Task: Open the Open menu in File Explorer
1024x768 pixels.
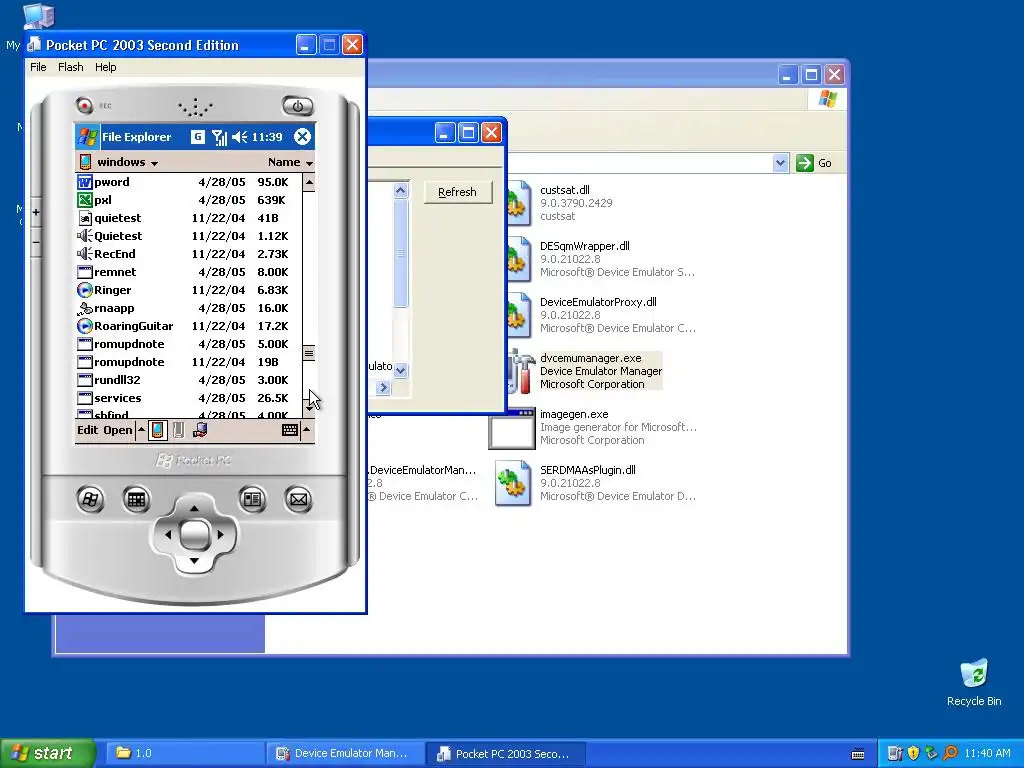Action: [x=118, y=430]
